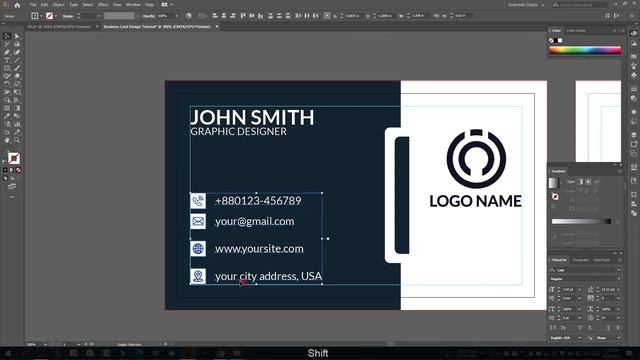Choose Linear Gradient type
This screenshot has width=640, height=360.
point(580,182)
